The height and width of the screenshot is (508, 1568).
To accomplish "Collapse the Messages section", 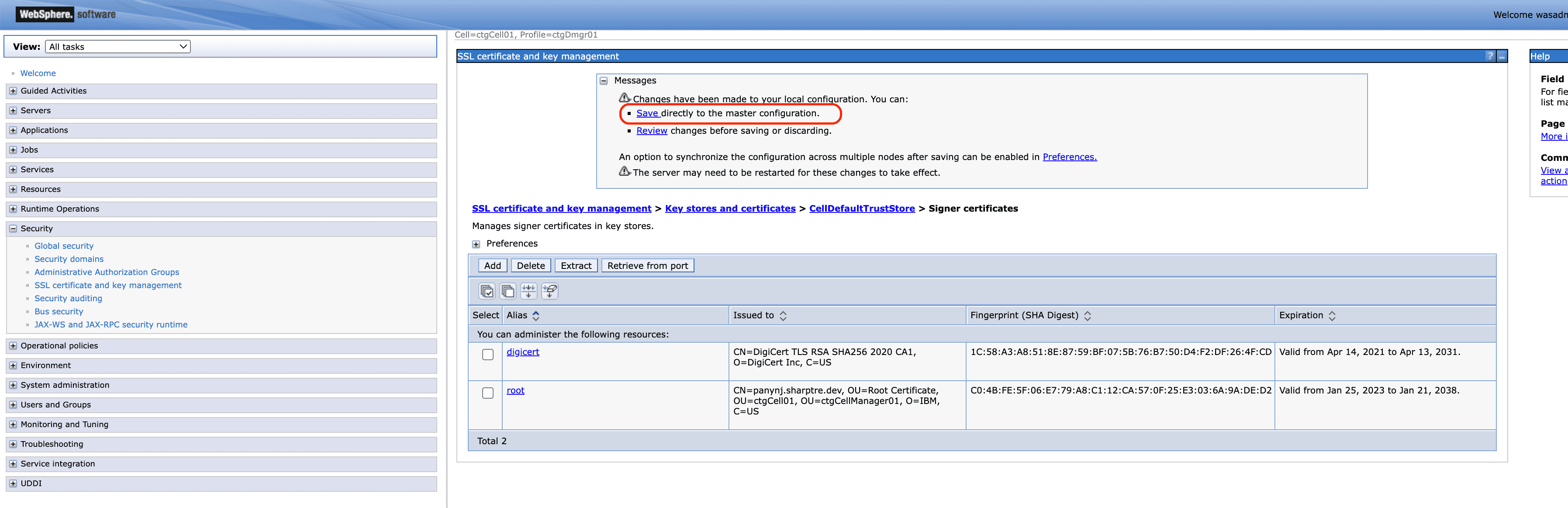I will 604,81.
